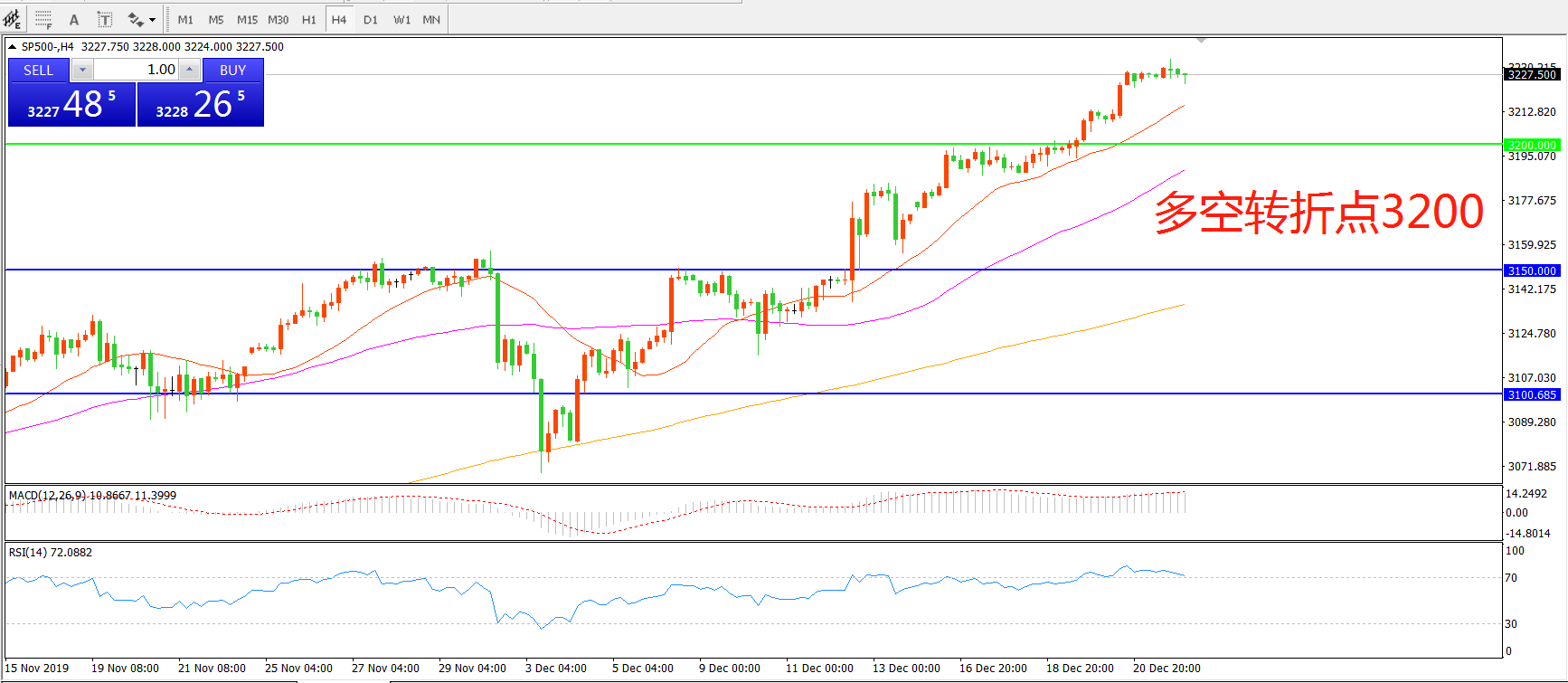The image size is (1568, 683).
Task: Click the Arrows objects icon
Action: coord(136,19)
